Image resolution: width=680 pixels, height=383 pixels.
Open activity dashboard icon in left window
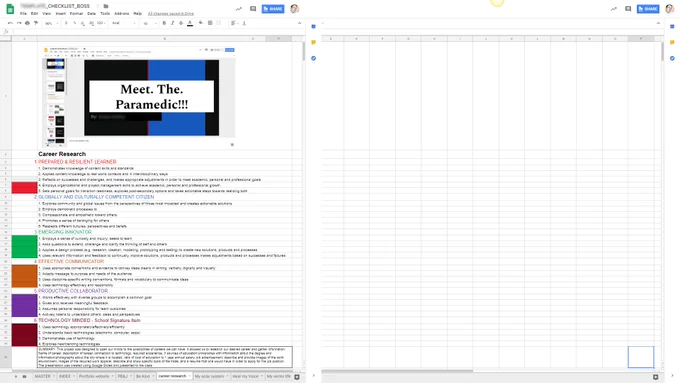click(x=239, y=9)
